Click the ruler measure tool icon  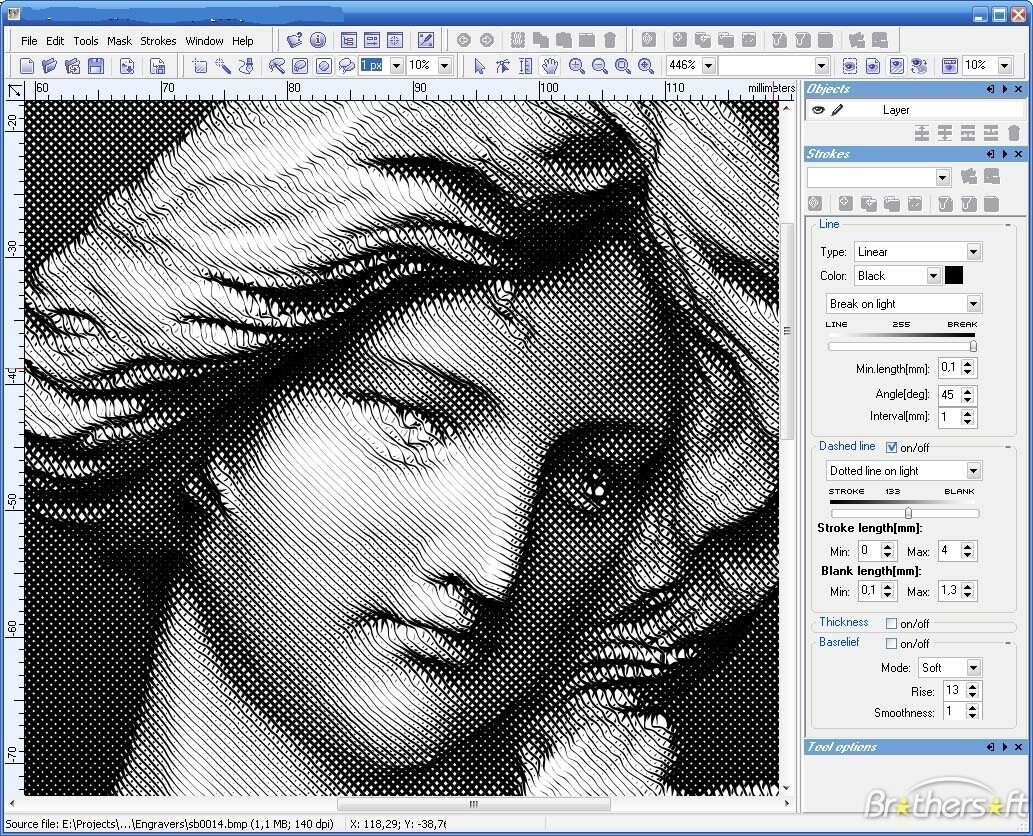tap(526, 66)
